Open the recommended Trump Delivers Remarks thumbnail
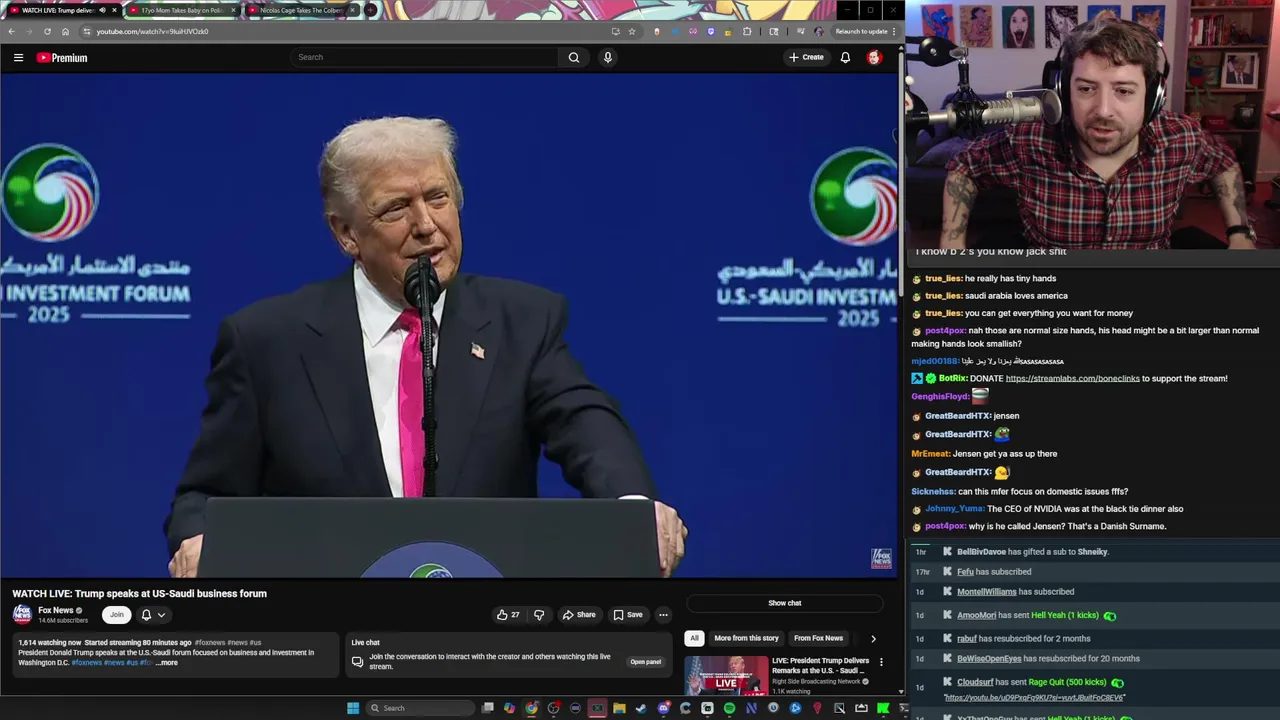This screenshot has height=720, width=1280. click(726, 675)
